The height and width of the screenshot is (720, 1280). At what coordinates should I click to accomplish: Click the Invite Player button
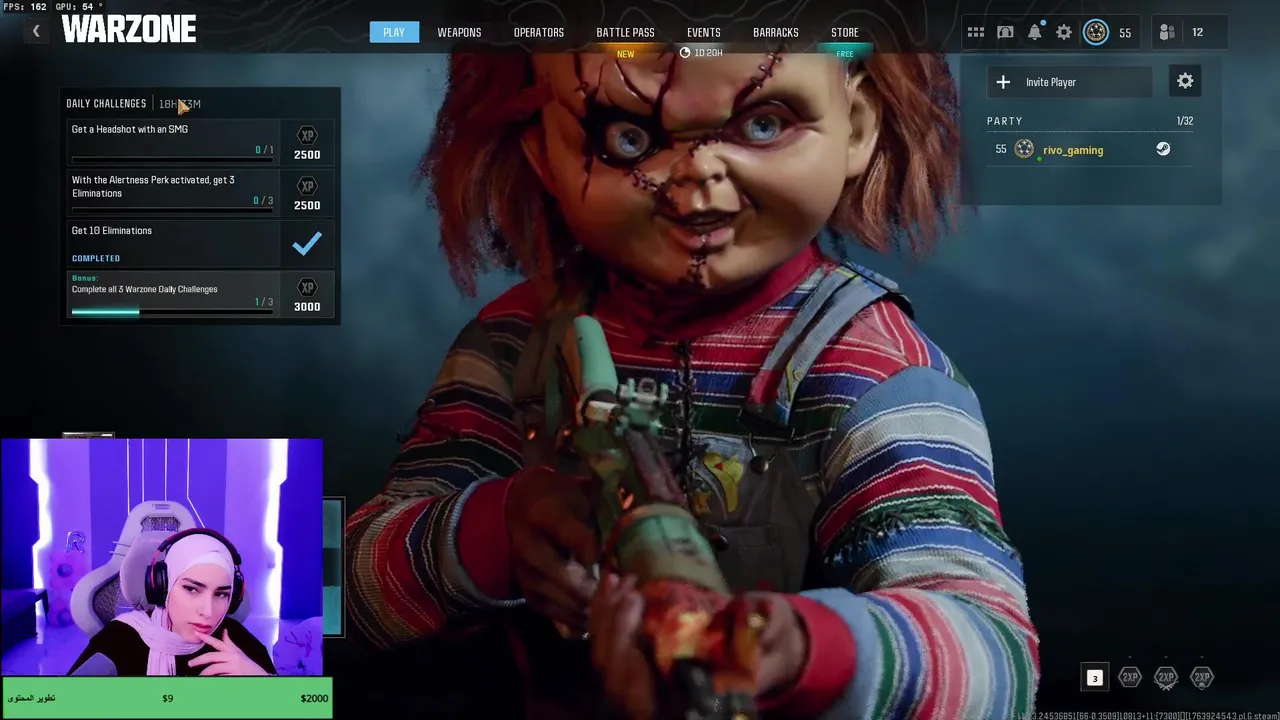pos(1070,82)
